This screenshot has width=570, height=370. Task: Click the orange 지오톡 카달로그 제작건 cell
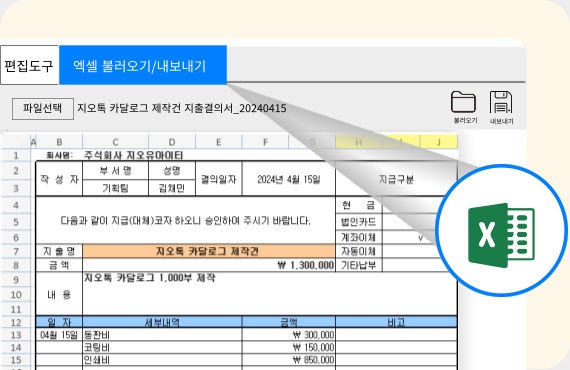pyautogui.click(x=209, y=251)
